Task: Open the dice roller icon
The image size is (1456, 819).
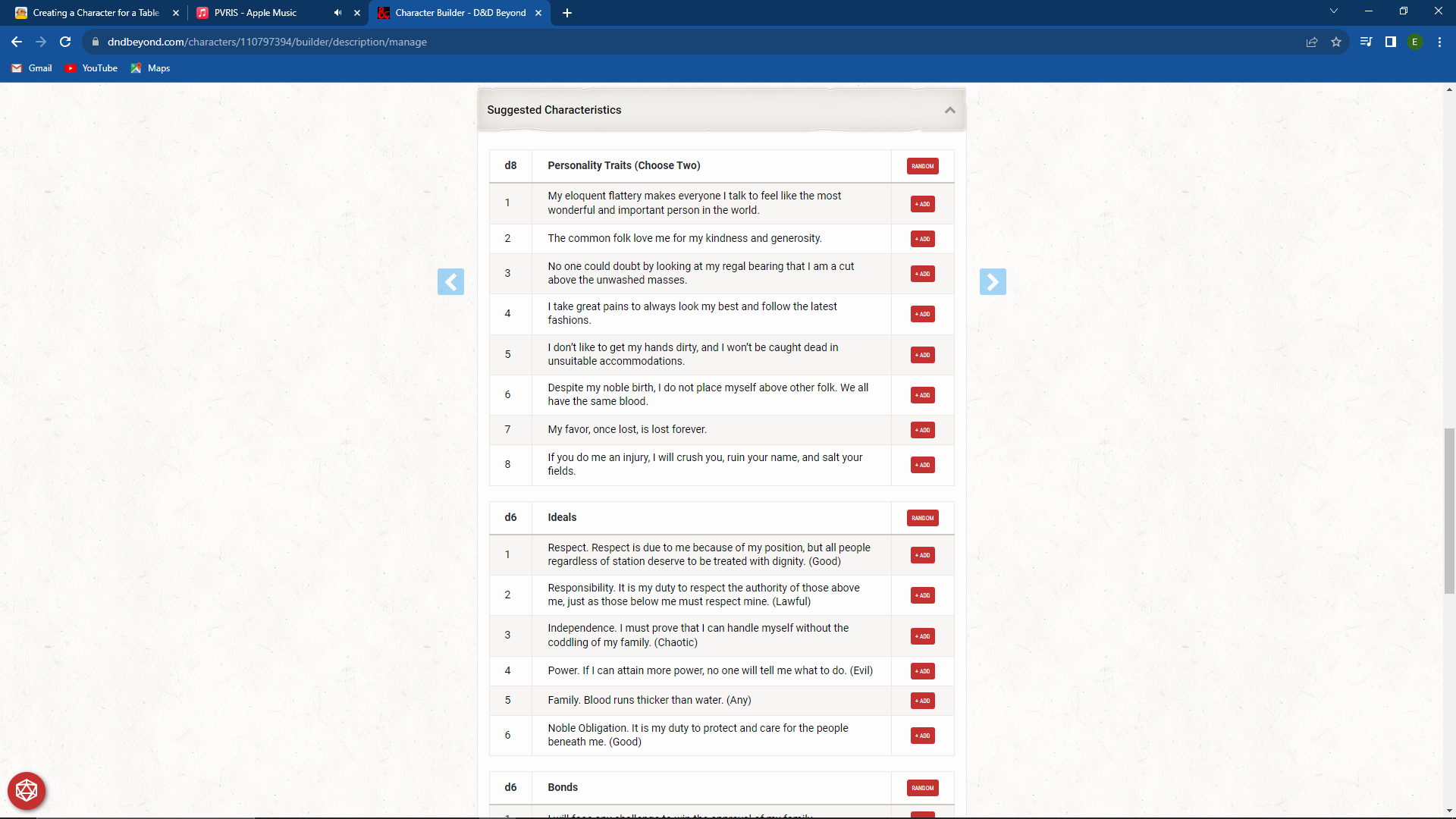Action: [x=27, y=790]
